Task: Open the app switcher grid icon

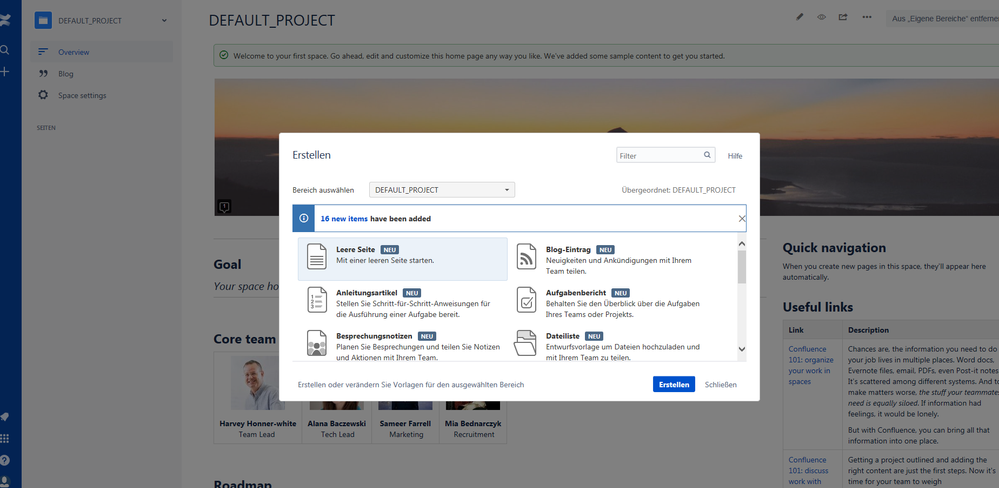Action: point(5,438)
